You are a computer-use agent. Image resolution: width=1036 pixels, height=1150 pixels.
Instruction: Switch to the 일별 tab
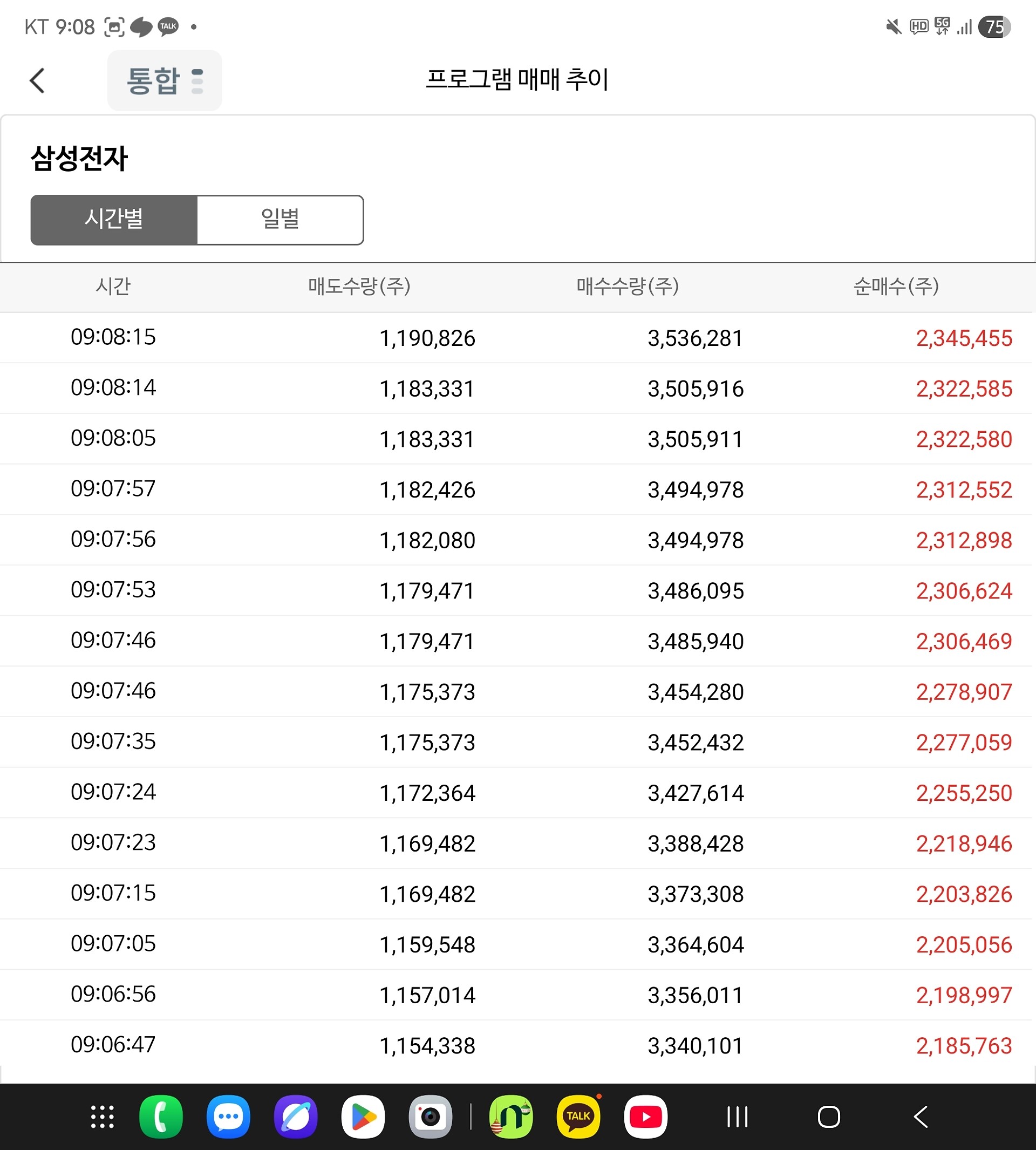pos(280,220)
